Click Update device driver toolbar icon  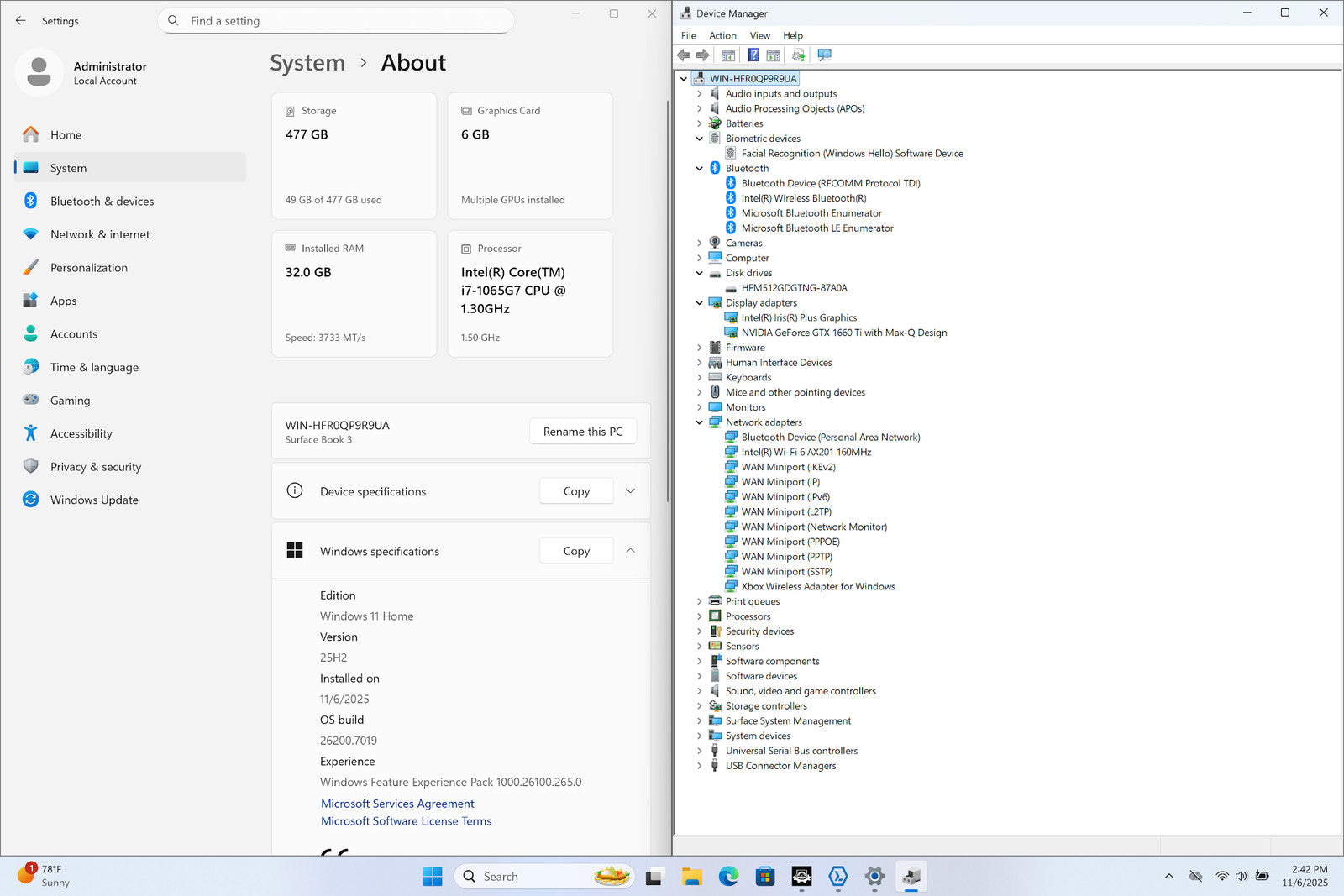[x=798, y=55]
